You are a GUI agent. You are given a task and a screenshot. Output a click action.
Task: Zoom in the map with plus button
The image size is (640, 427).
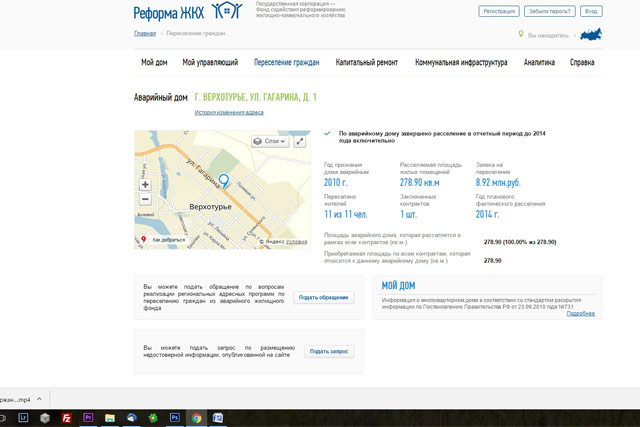point(145,185)
